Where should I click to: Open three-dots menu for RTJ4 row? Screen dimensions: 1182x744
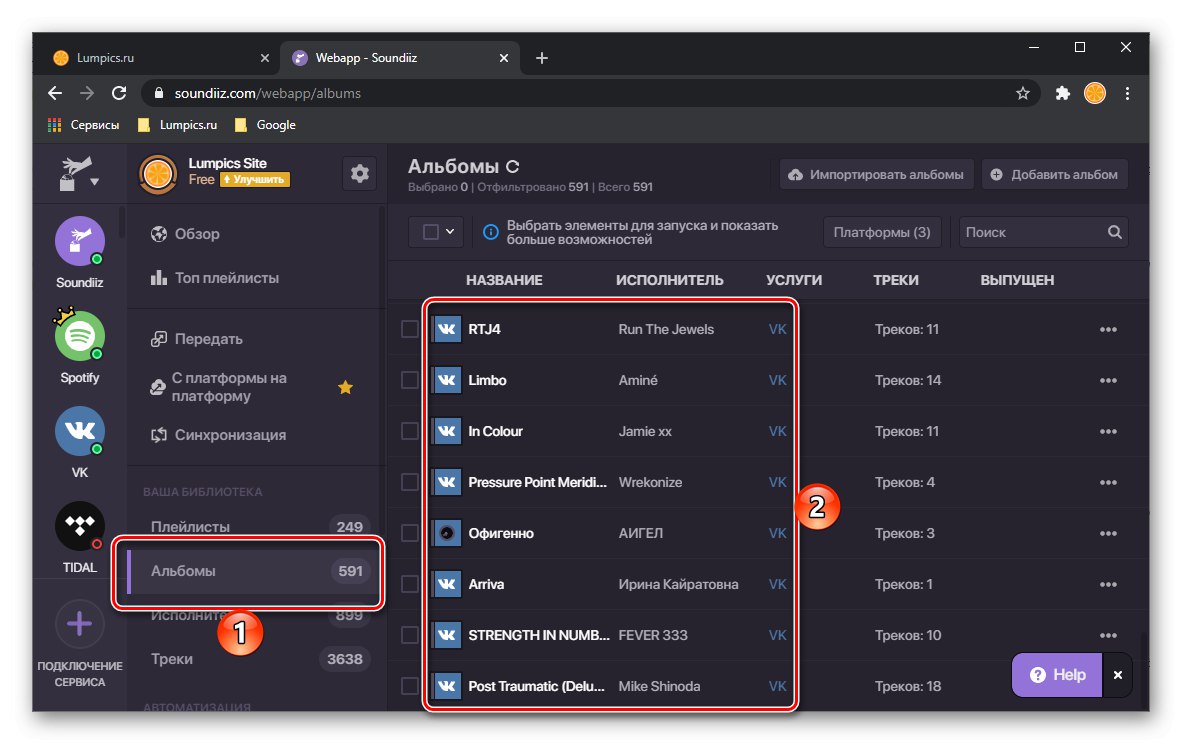click(1108, 329)
